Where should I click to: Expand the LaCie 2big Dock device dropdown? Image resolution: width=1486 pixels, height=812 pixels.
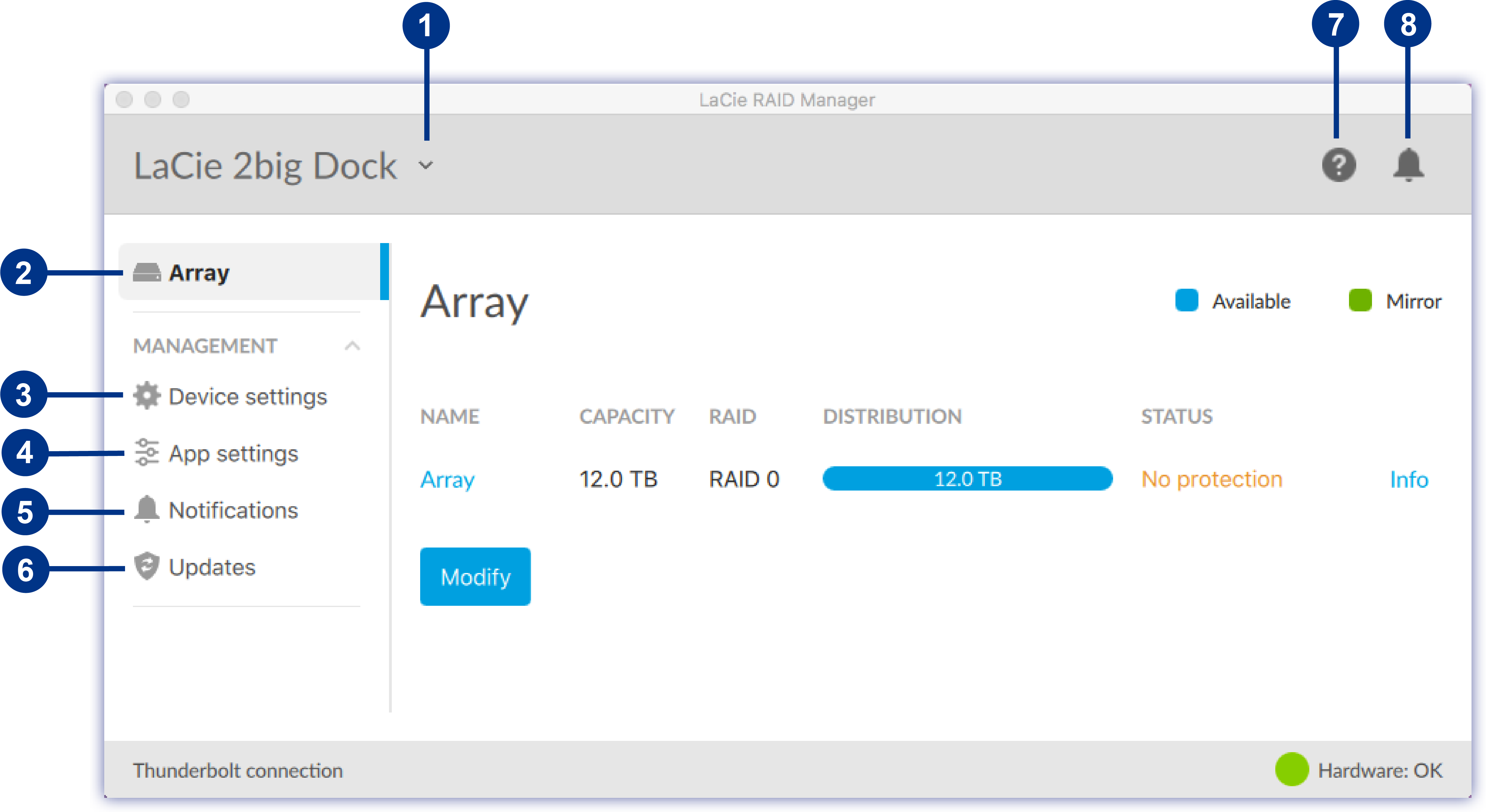[426, 166]
